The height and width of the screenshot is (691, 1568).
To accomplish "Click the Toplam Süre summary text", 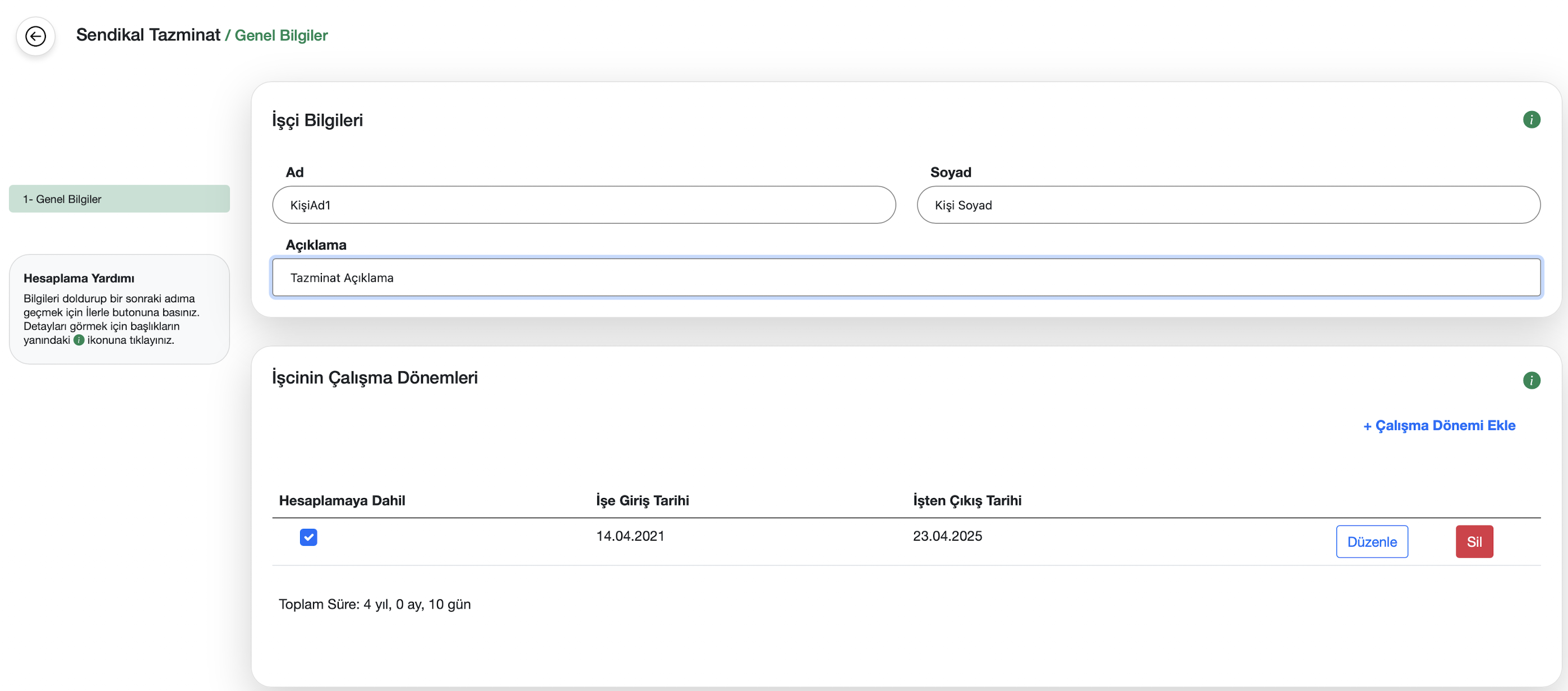I will click(x=375, y=604).
